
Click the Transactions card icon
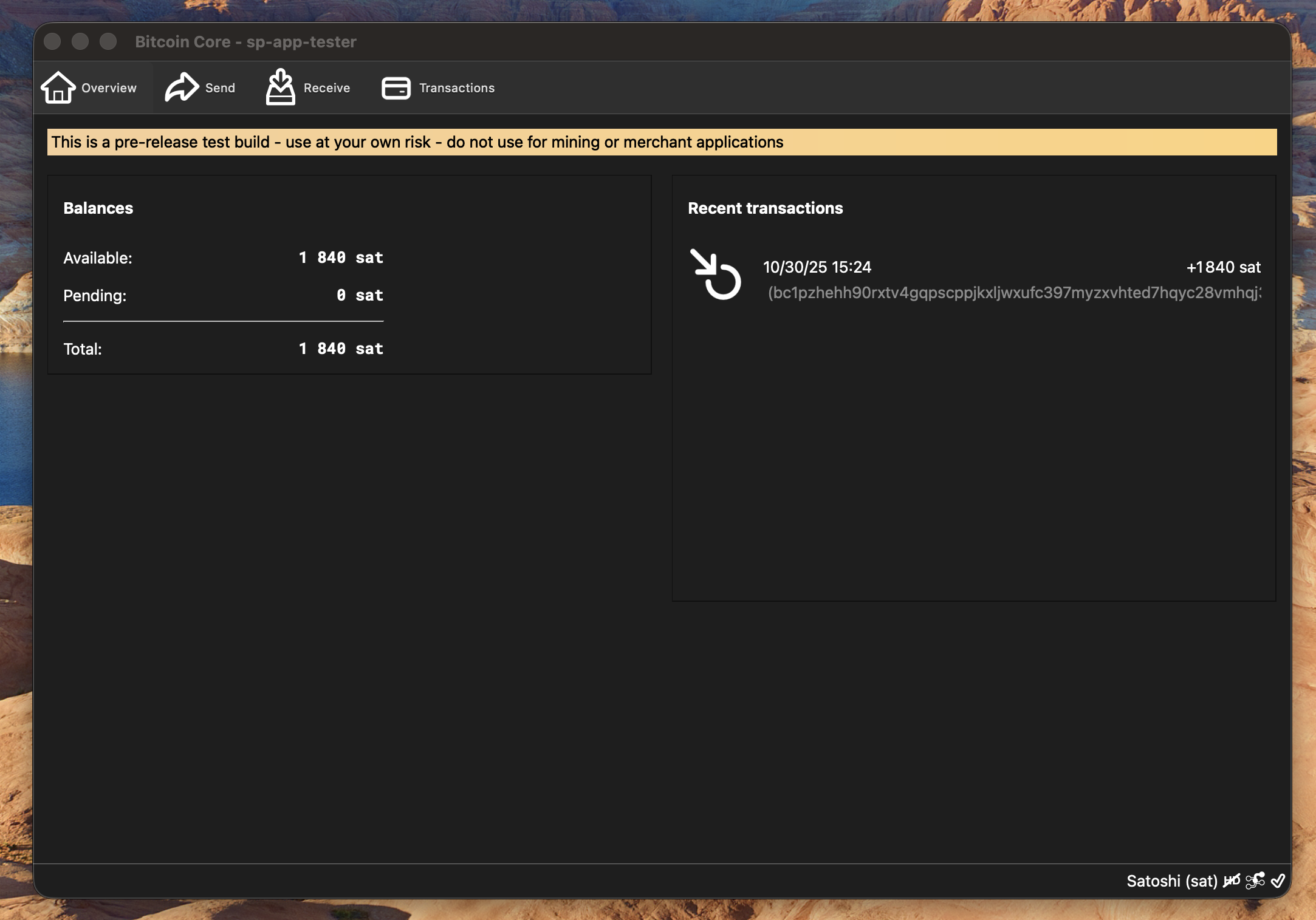[396, 88]
